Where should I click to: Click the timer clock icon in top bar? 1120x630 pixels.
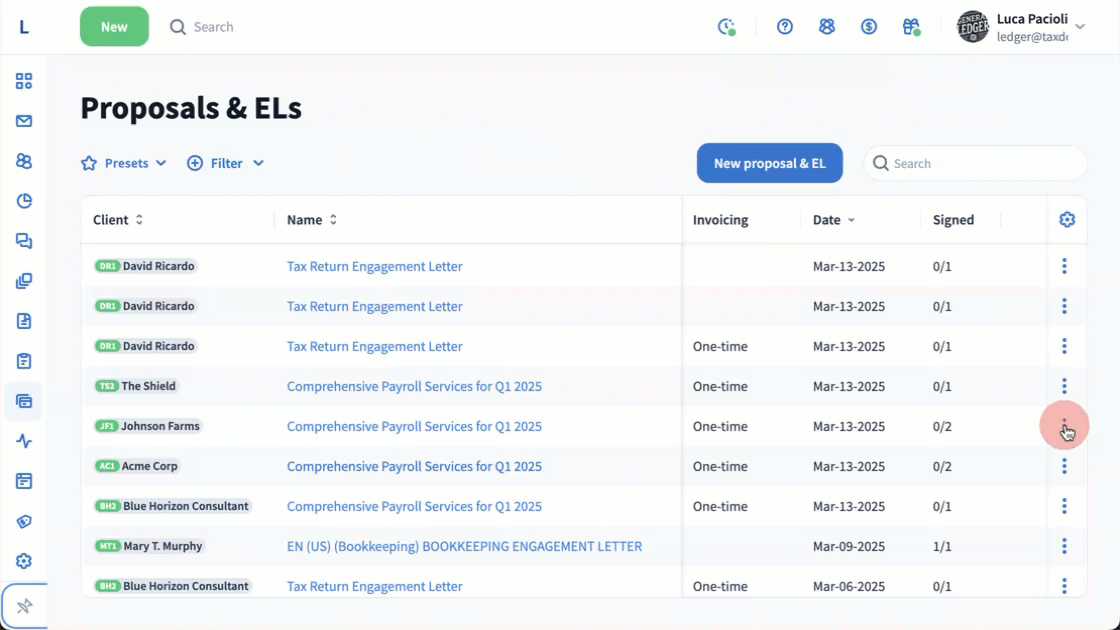tap(727, 27)
